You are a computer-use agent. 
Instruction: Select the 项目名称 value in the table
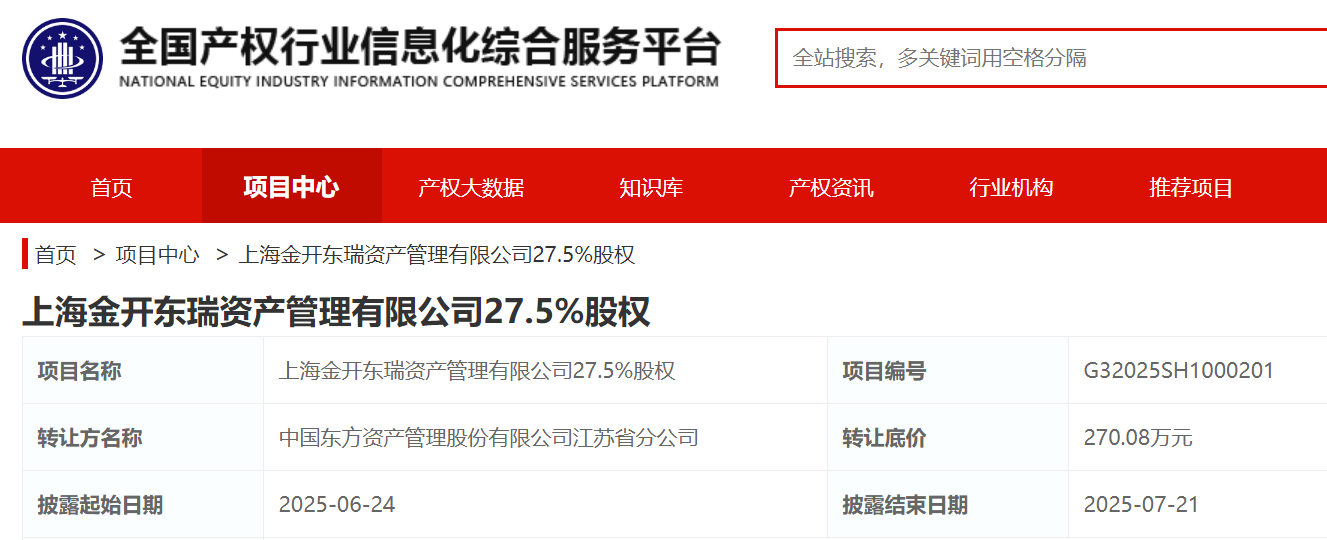click(x=477, y=371)
